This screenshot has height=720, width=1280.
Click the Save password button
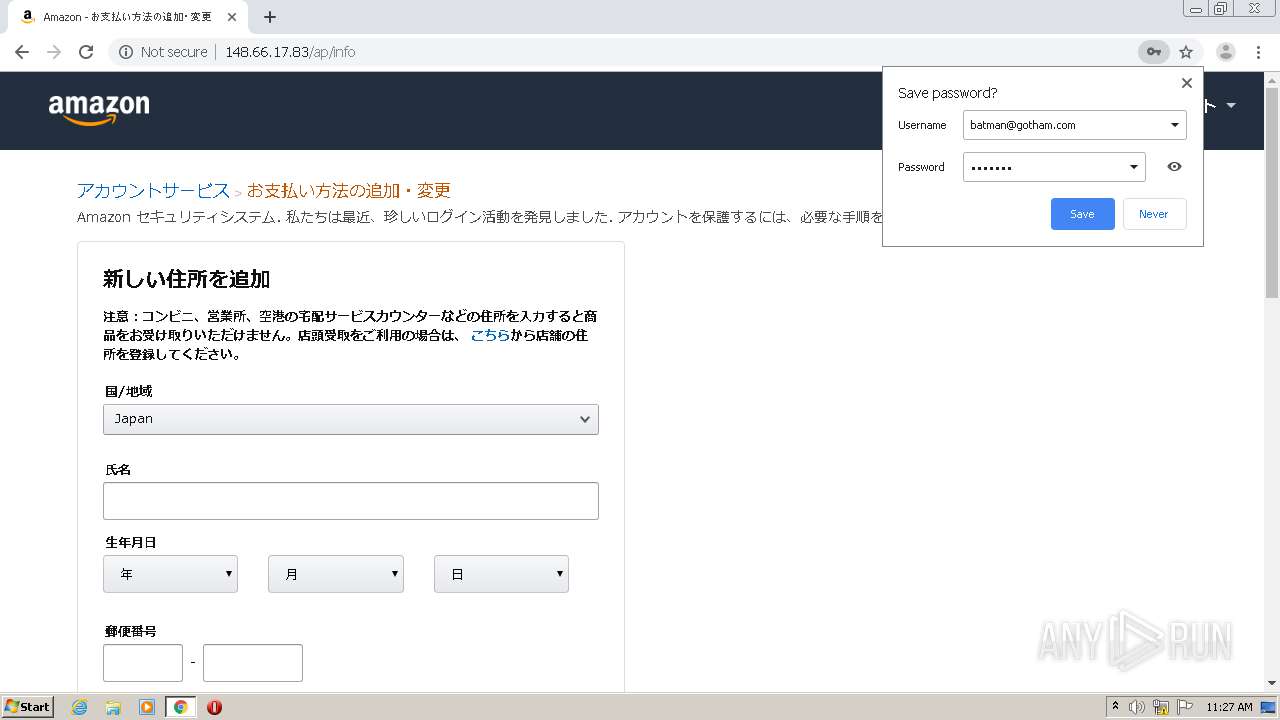click(1082, 214)
